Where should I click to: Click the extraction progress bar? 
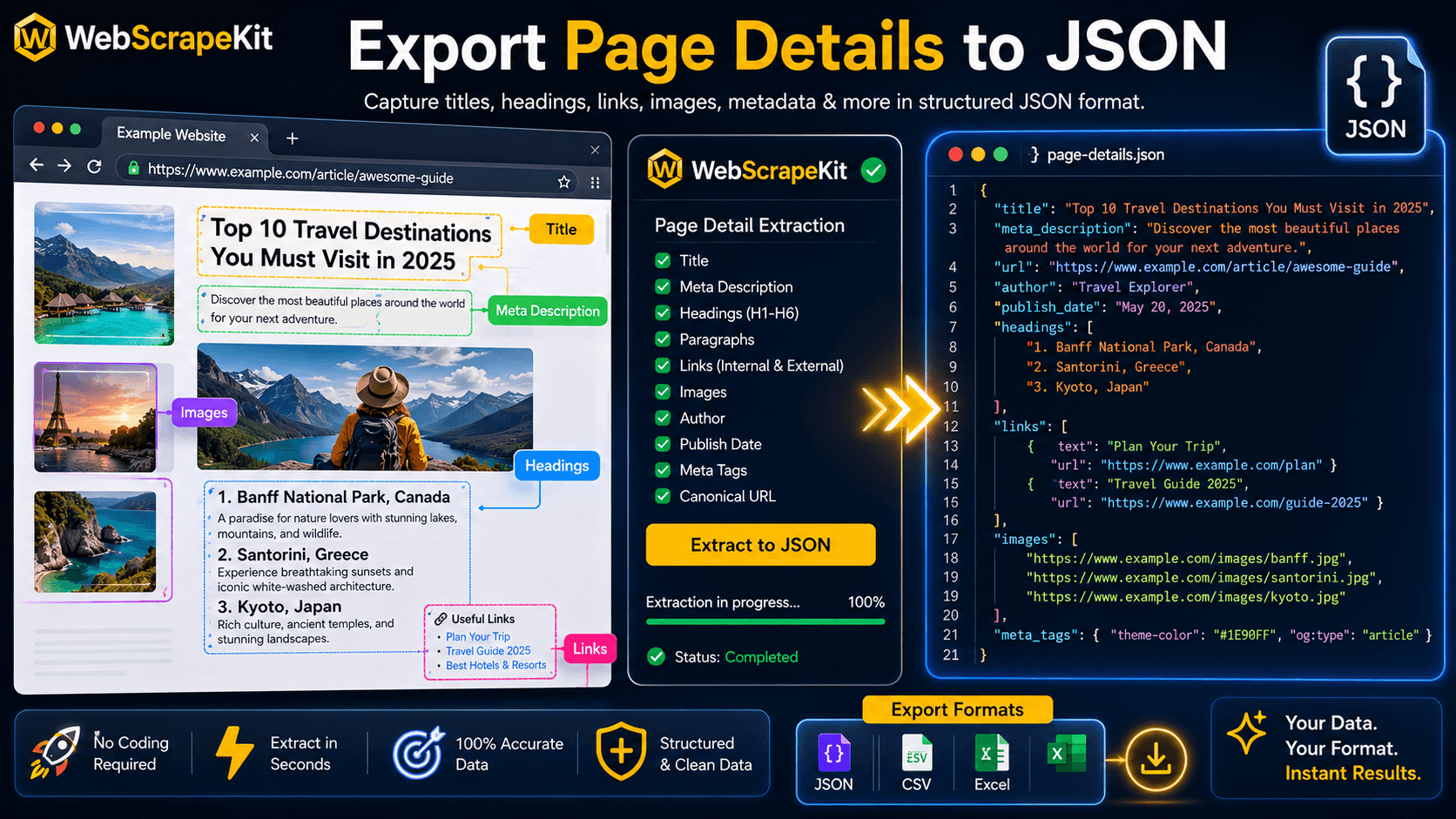click(765, 621)
